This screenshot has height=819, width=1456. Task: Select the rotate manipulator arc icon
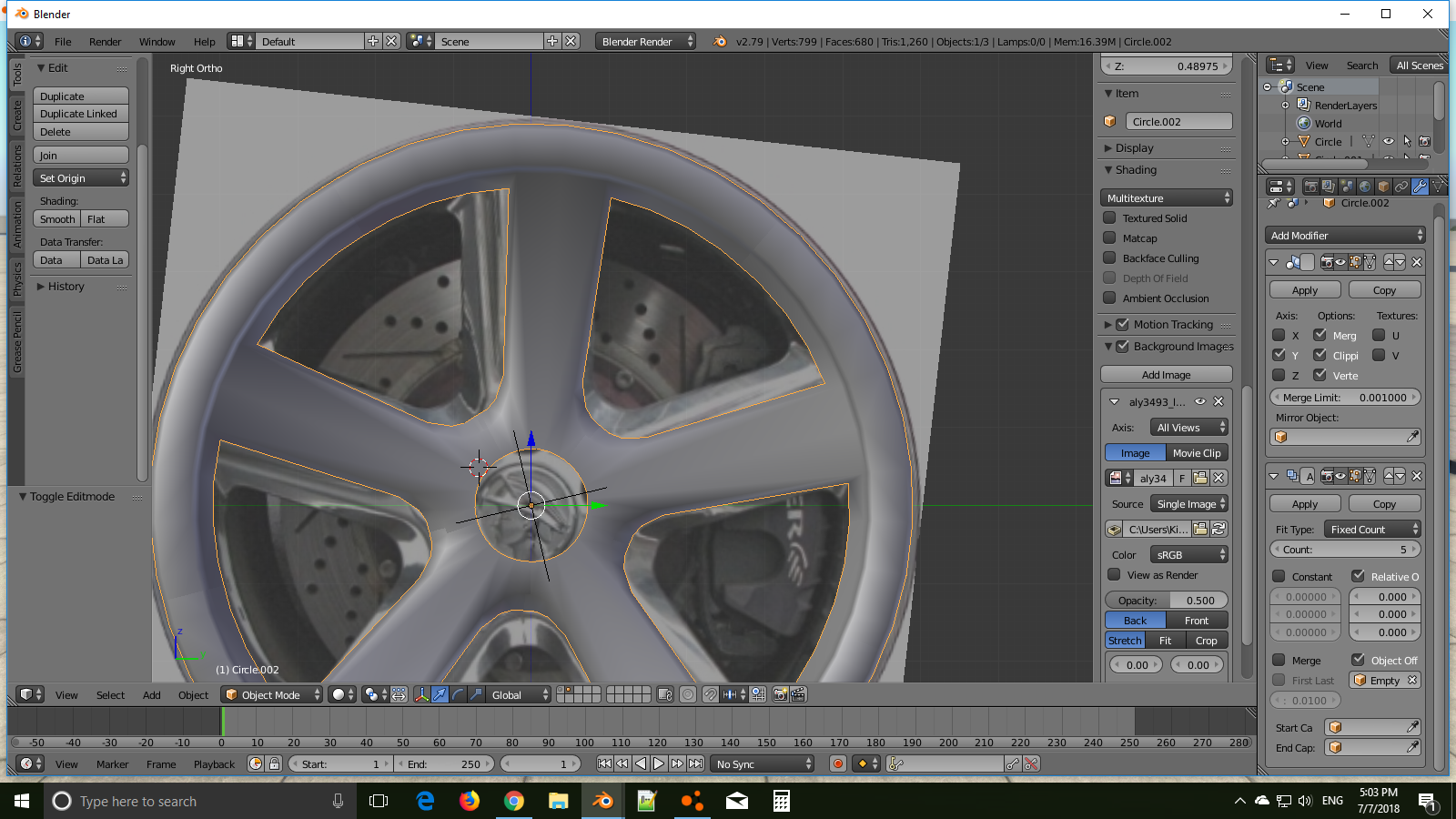tap(458, 694)
